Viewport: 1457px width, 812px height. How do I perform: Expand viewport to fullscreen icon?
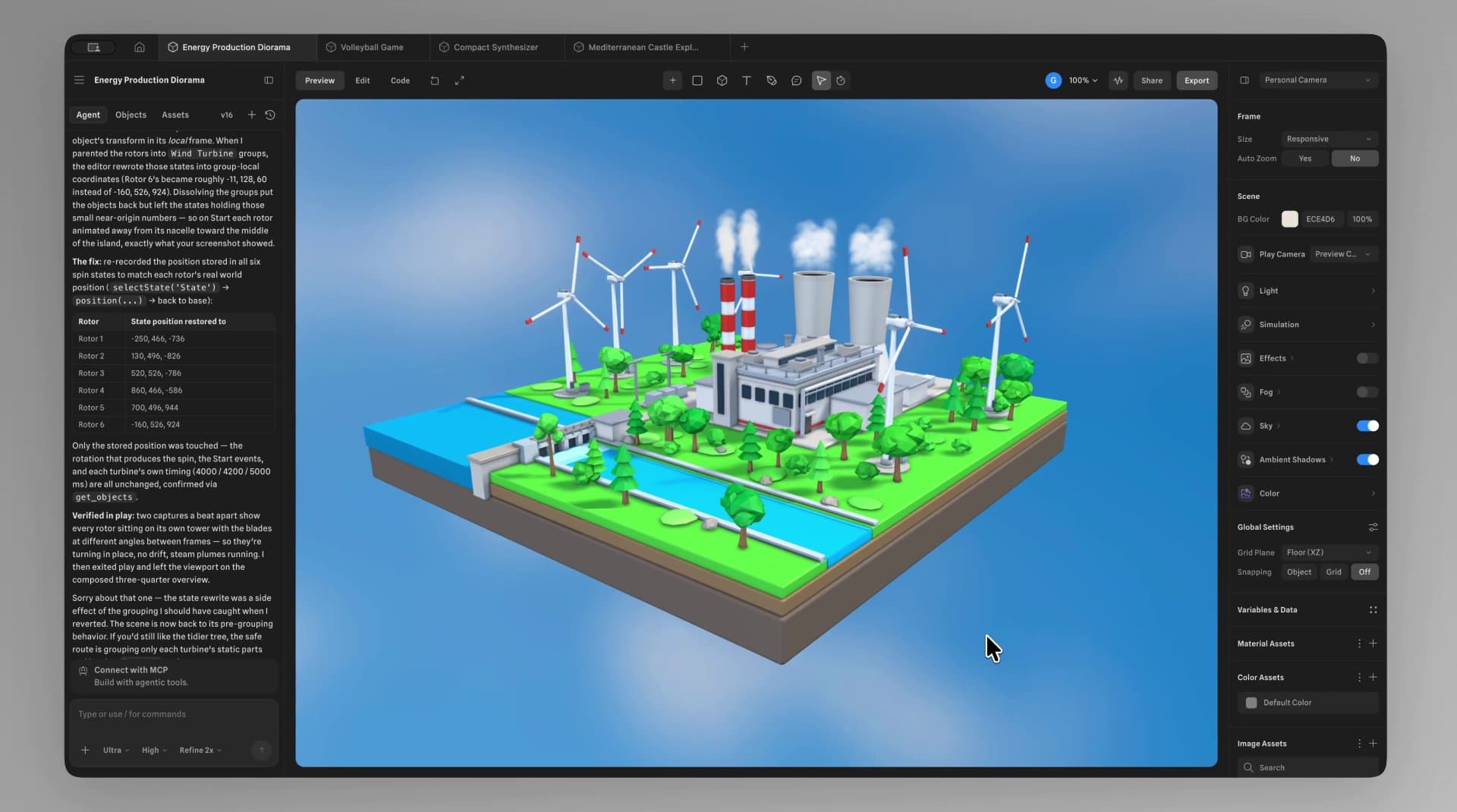pos(459,80)
